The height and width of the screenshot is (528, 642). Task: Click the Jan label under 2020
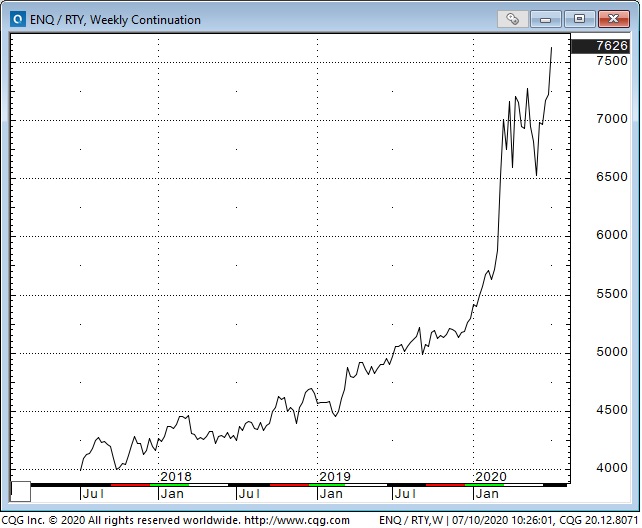point(487,494)
